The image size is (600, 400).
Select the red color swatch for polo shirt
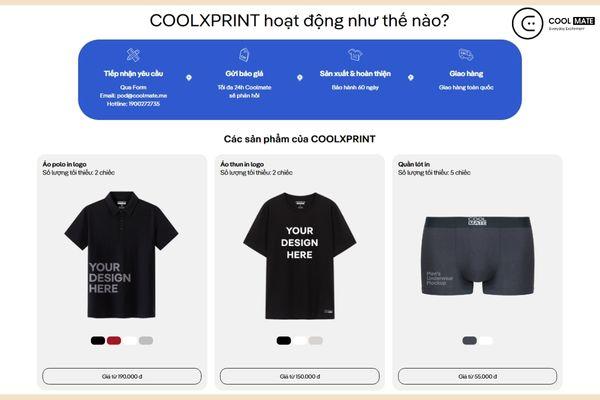pyautogui.click(x=114, y=340)
